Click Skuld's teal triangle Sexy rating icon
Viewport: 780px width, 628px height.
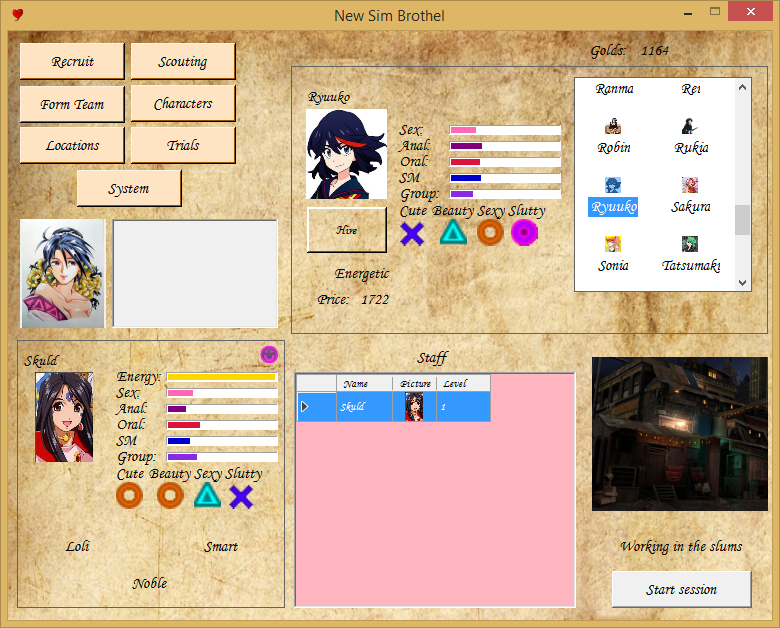pyautogui.click(x=207, y=495)
